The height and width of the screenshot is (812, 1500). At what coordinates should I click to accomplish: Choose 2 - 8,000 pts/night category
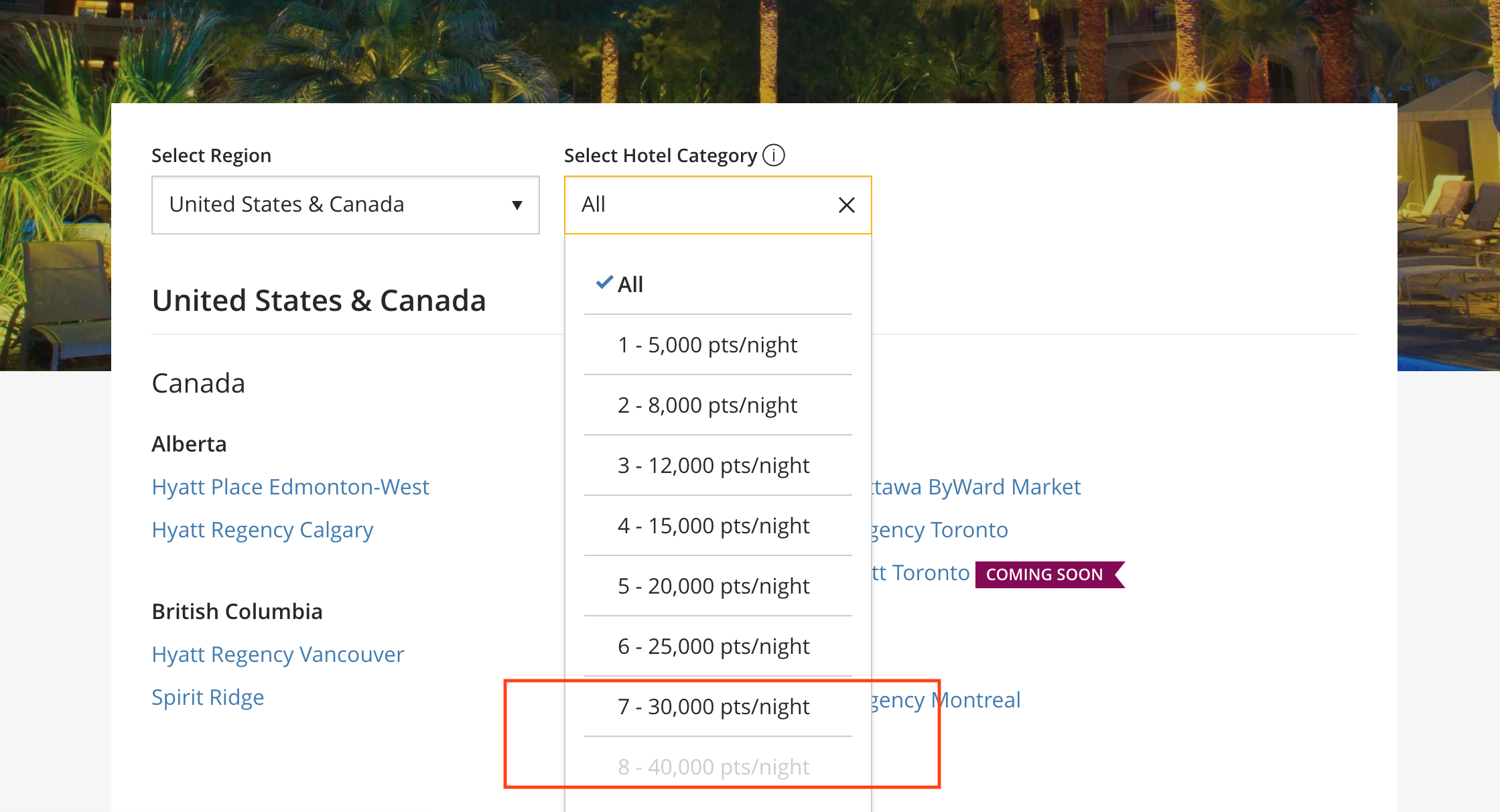(x=707, y=405)
